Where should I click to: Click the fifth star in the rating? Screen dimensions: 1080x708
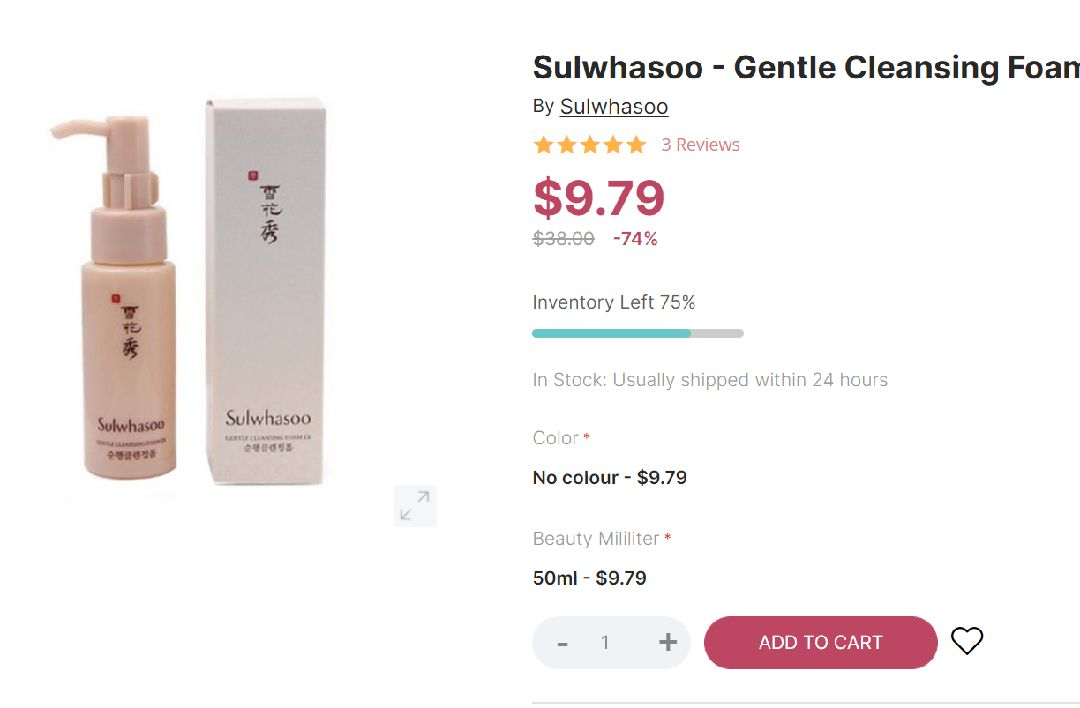coord(636,145)
